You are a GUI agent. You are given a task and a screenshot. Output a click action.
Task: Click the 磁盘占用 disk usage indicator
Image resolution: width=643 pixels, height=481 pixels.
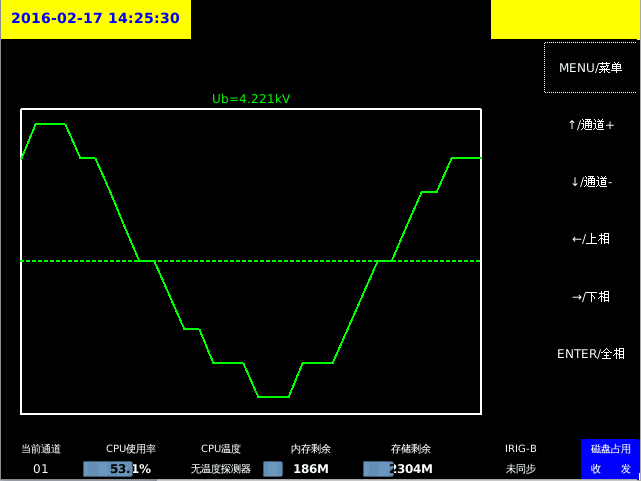click(x=610, y=449)
